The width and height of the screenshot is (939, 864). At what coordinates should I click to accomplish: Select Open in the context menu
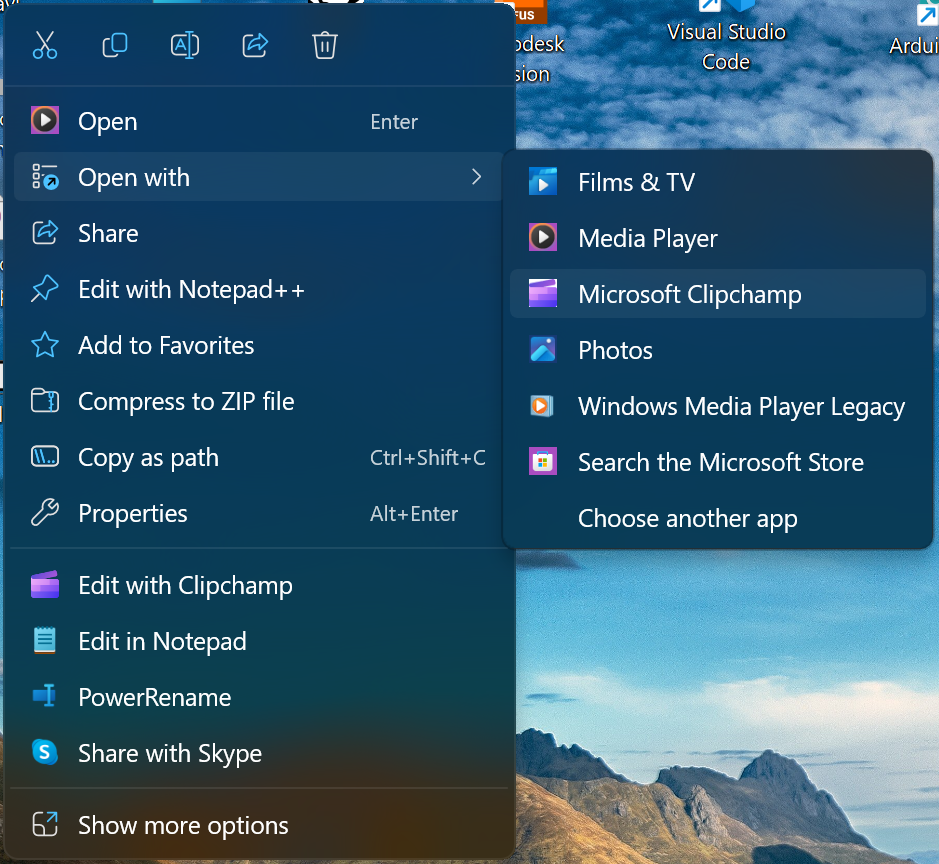click(x=259, y=122)
